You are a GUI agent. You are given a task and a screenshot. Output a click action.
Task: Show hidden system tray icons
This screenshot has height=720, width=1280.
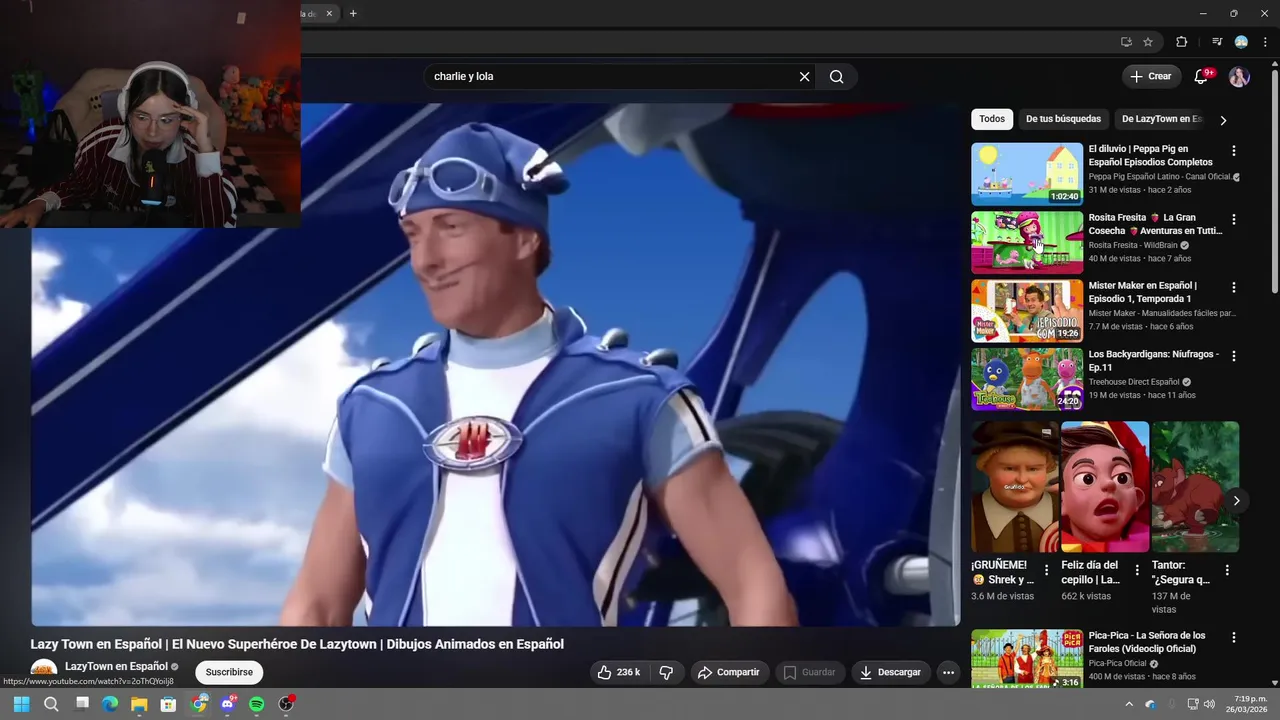[x=1129, y=704]
